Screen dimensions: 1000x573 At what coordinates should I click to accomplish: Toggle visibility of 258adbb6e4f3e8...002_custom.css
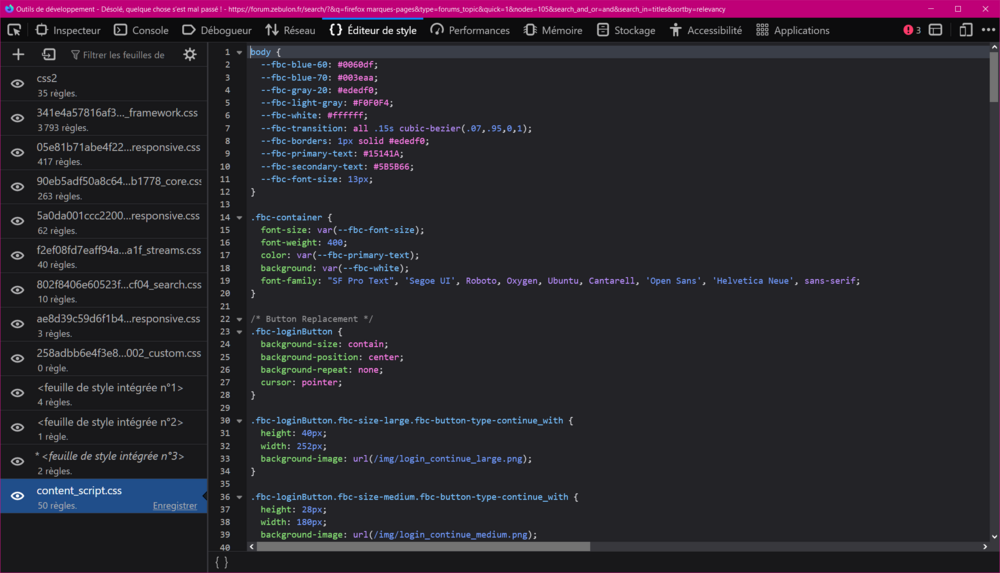[17, 359]
